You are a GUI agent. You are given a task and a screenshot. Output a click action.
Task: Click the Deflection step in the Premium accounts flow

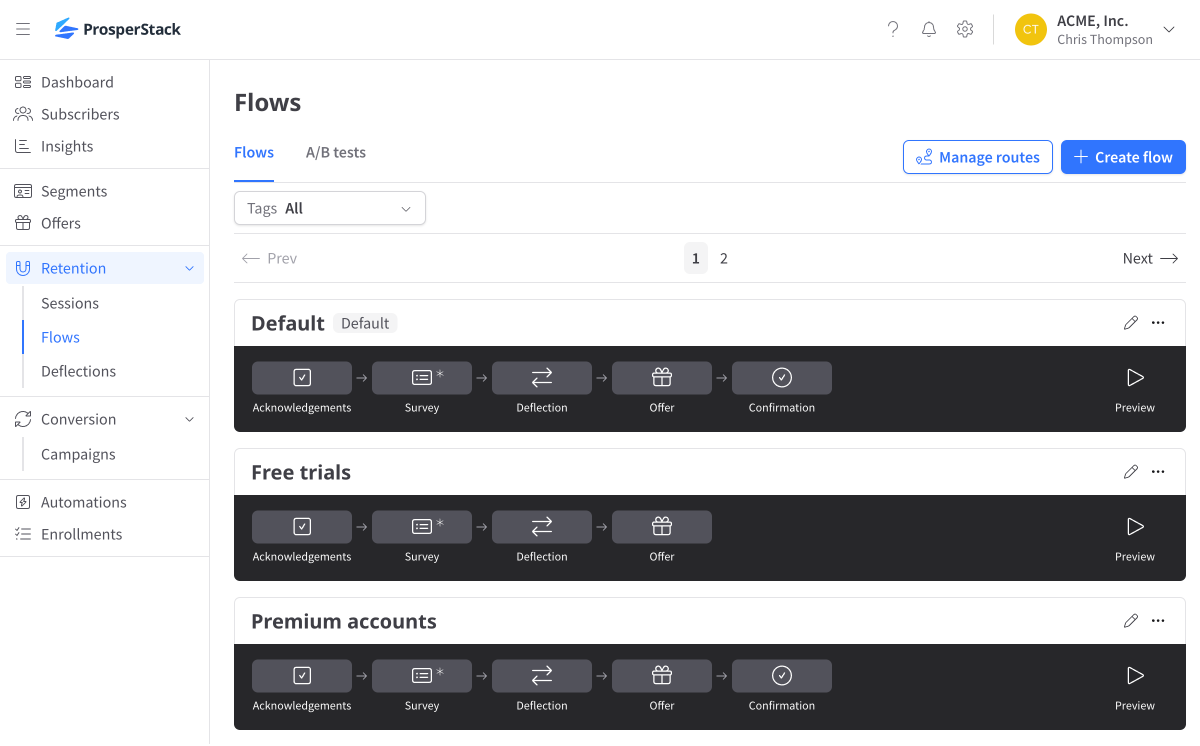coord(541,675)
